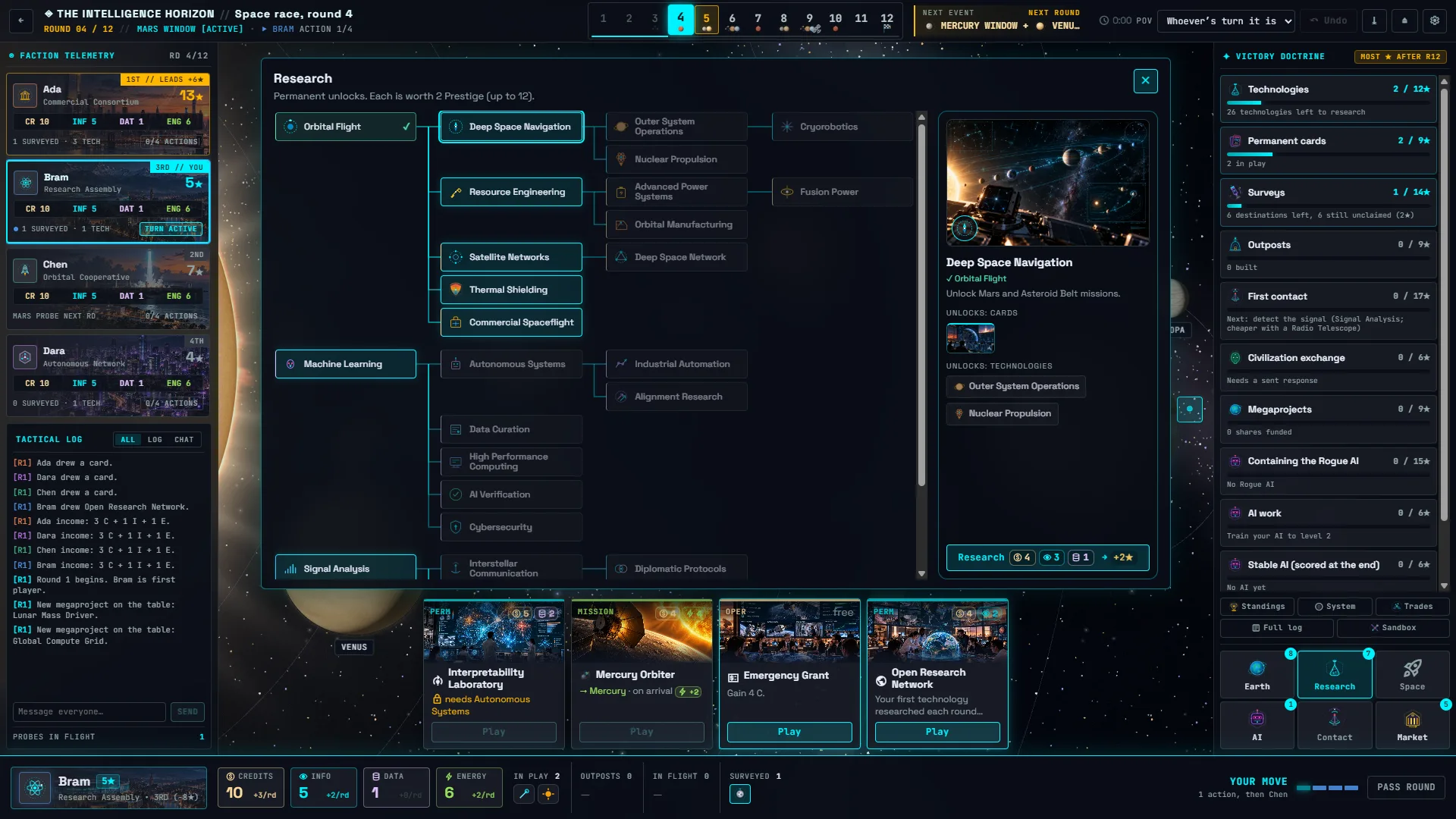
Task: Open the Earth panel
Action: (x=1257, y=674)
